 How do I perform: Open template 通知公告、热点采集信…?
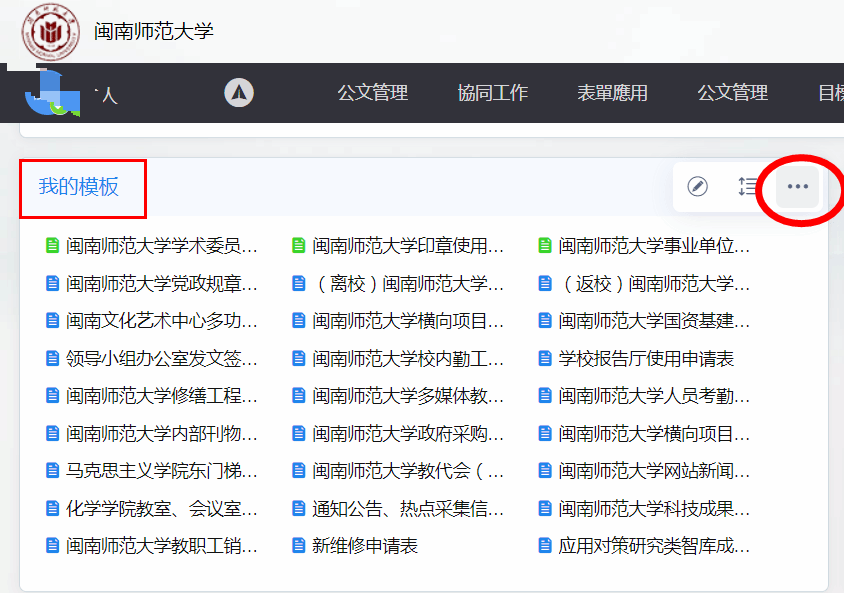click(408, 509)
